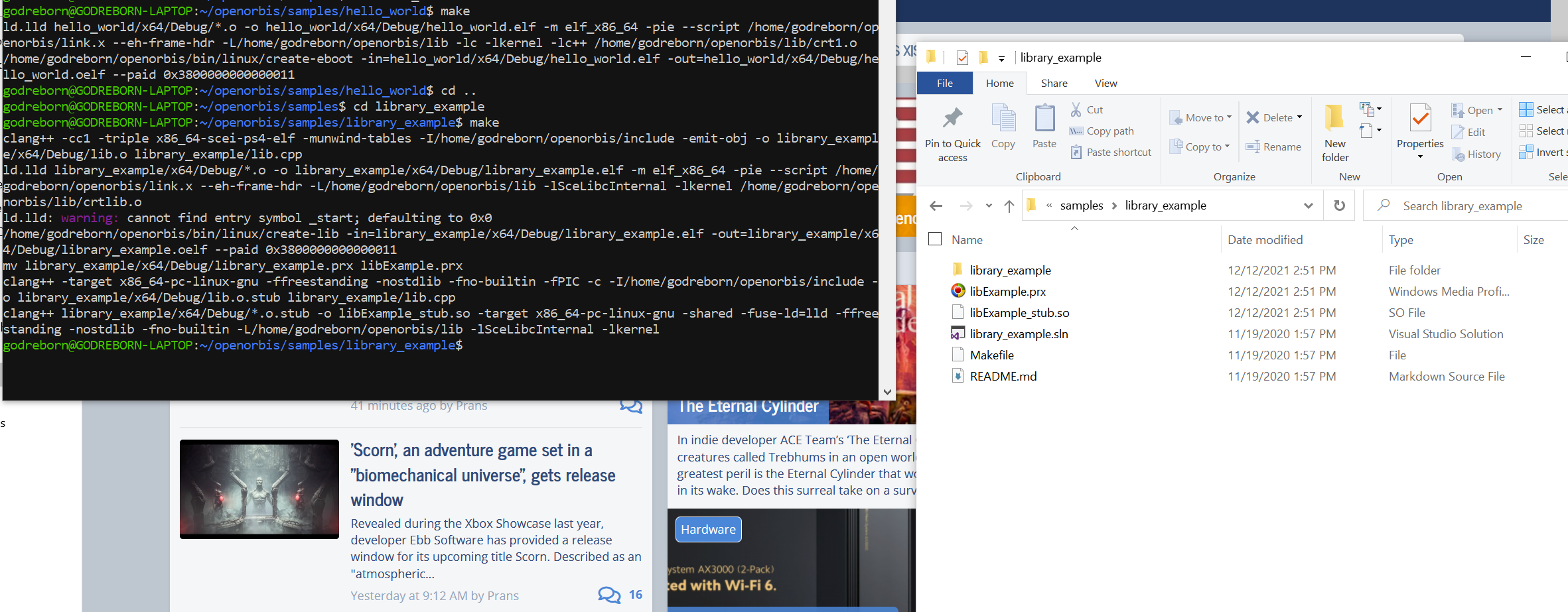Sort by Type column header

click(x=1401, y=240)
